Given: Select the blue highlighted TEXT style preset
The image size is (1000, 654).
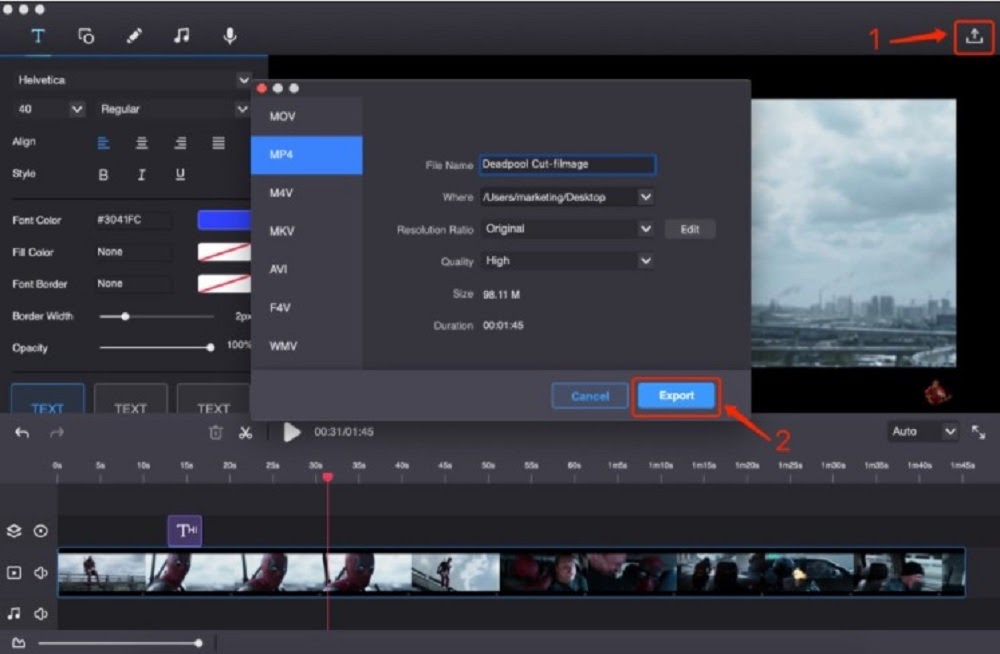Looking at the screenshot, I should 48,400.
